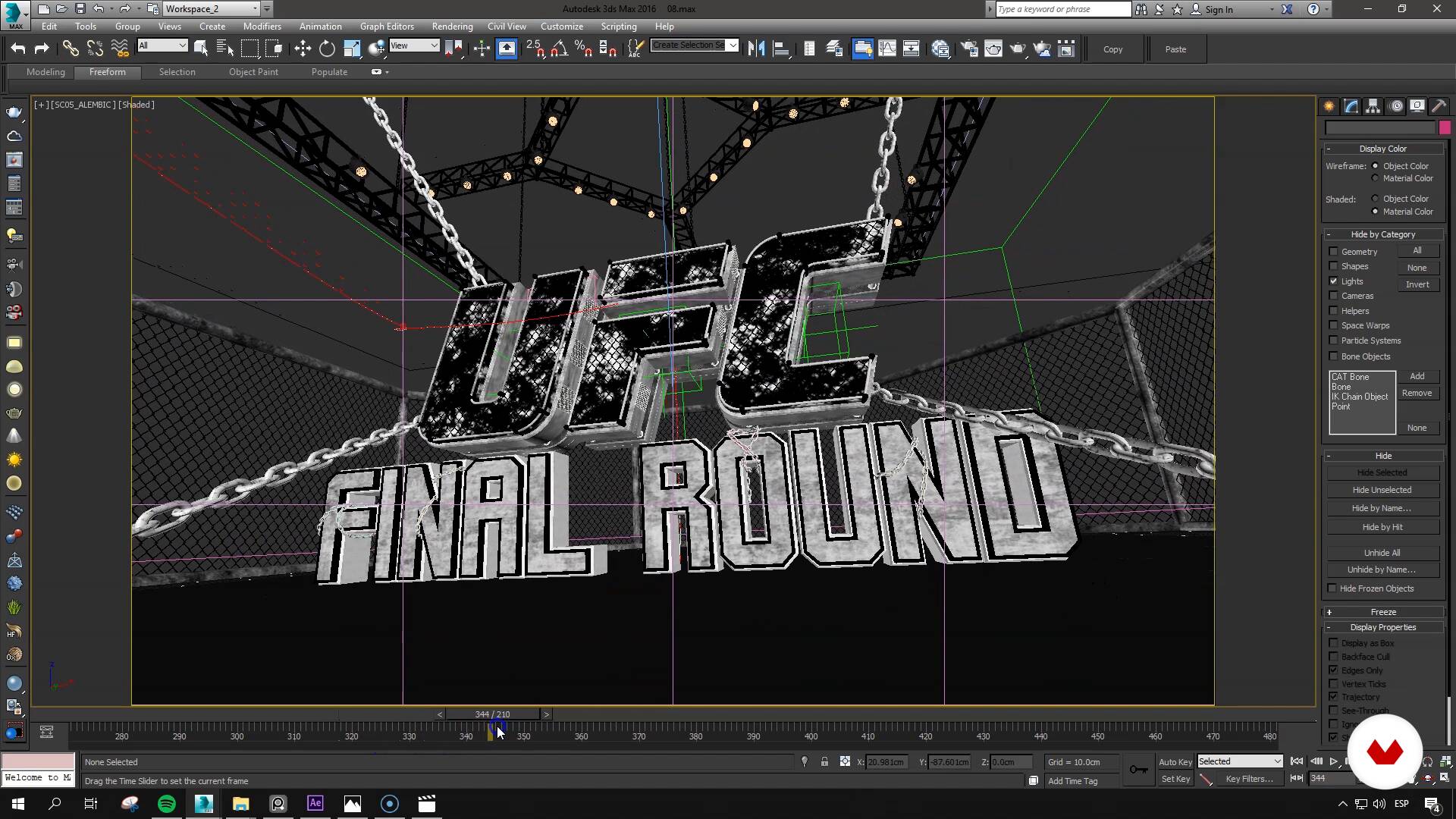Collapse the Display Properties rollout
The height and width of the screenshot is (819, 1456).
click(1382, 627)
